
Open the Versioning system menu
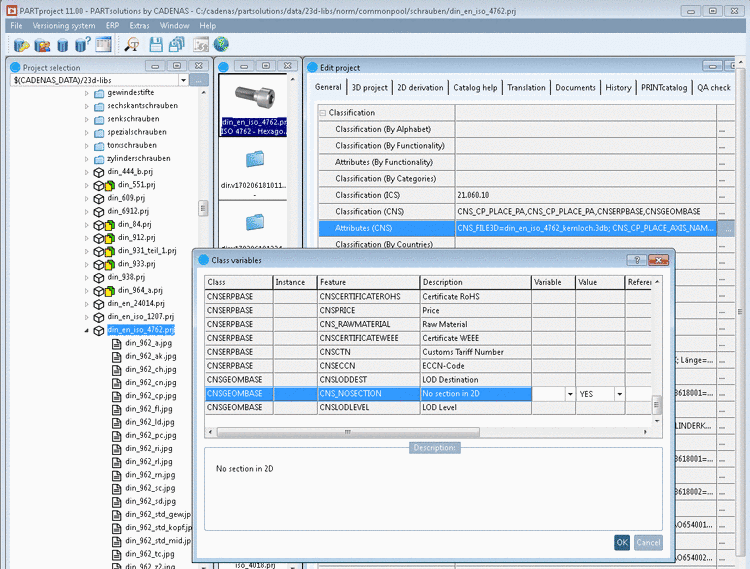62,25
